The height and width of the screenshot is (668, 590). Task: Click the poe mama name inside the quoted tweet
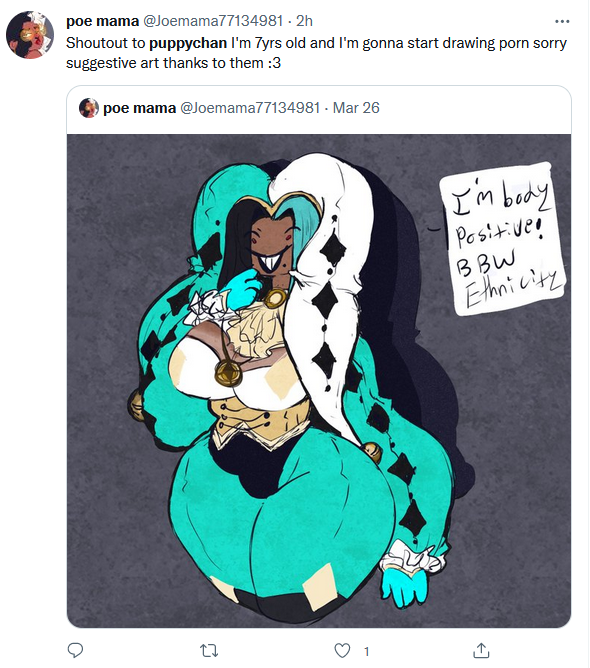point(139,108)
